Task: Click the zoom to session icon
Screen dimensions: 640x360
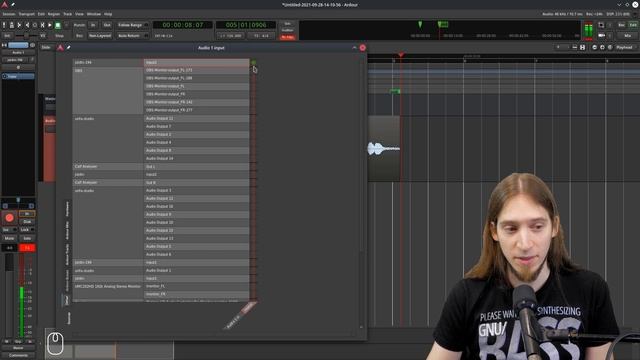Action: click(x=610, y=47)
